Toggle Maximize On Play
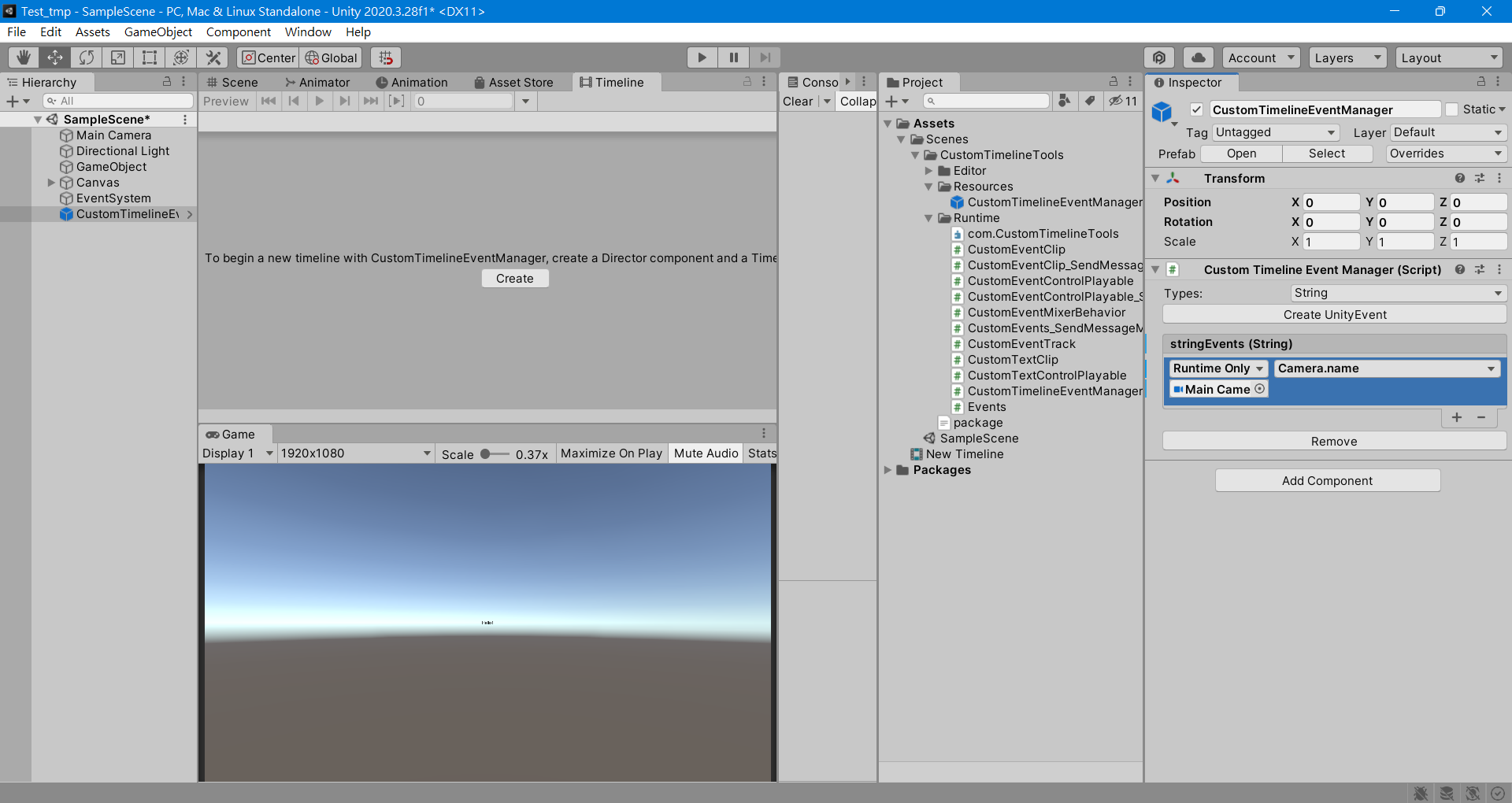 tap(611, 453)
